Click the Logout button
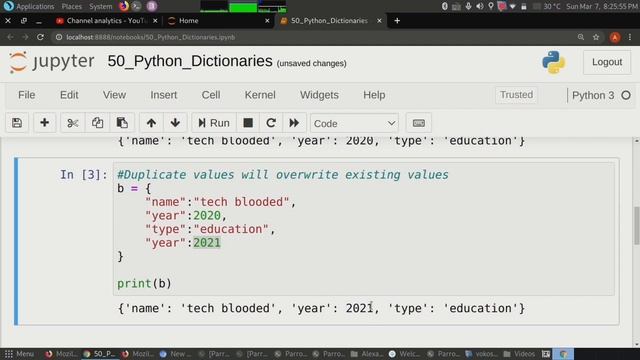This screenshot has width=640, height=360. [607, 62]
